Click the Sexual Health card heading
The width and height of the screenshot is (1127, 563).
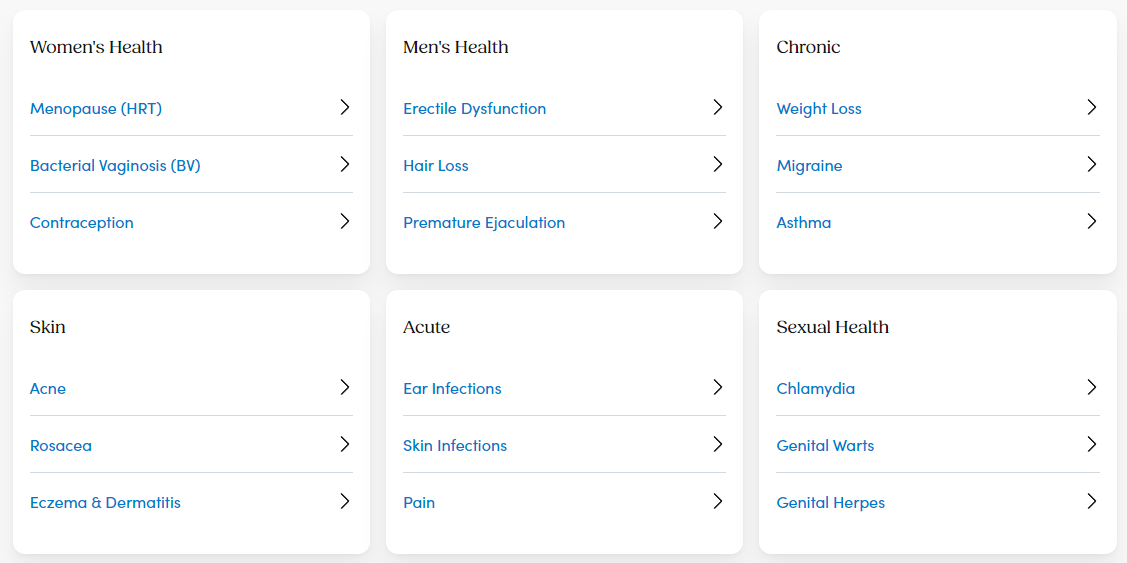tap(832, 327)
